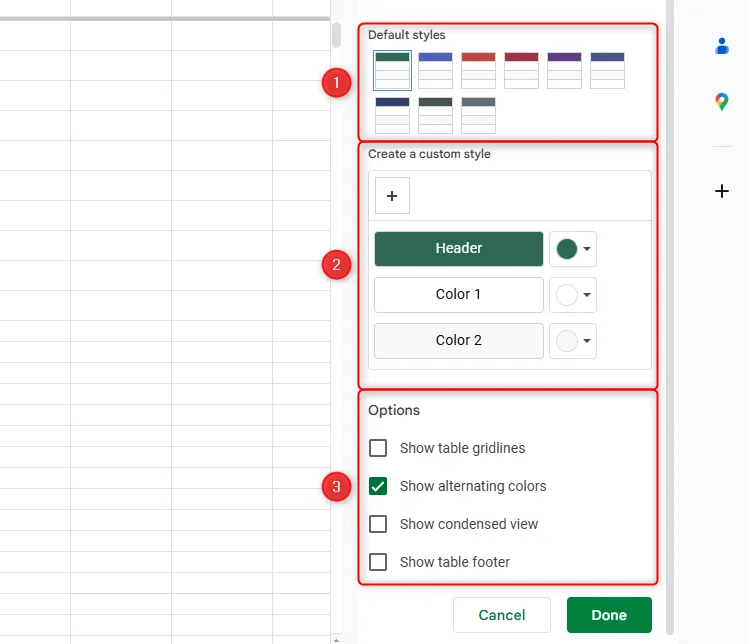Select the green default table style
Screen dimensions: 750x644
point(392,71)
